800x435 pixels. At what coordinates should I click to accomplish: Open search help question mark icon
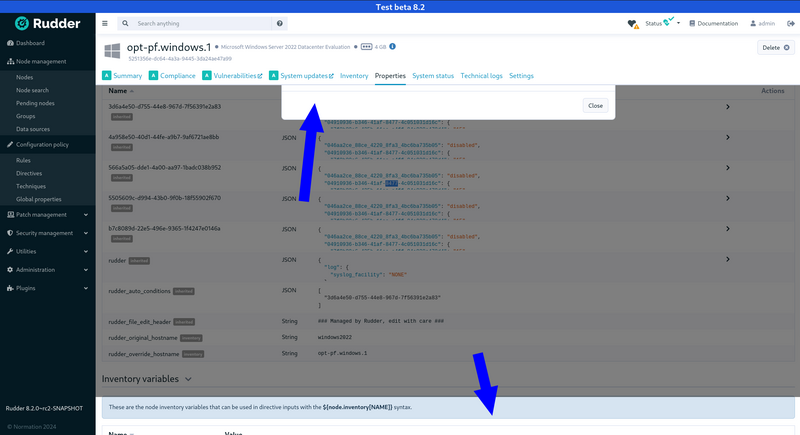(280, 23)
